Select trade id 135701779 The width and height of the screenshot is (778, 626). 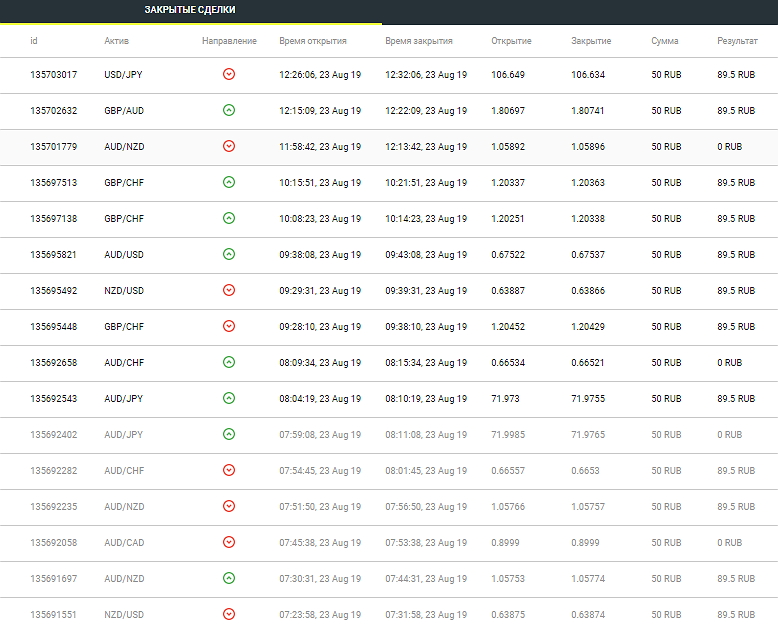click(54, 147)
